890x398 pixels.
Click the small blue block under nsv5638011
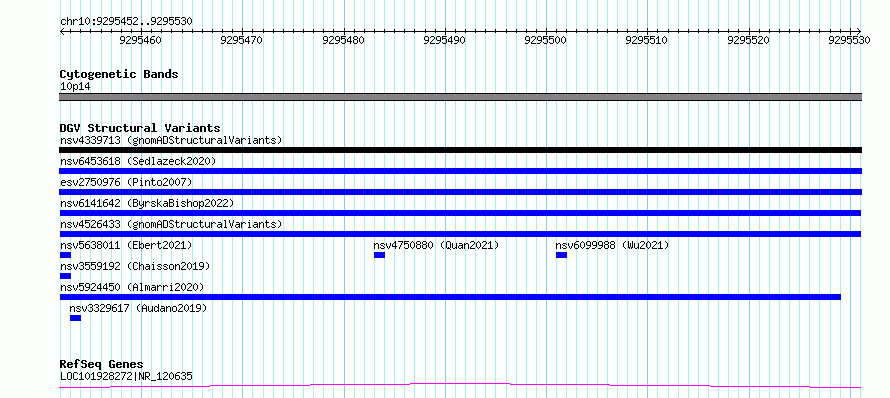[65, 255]
